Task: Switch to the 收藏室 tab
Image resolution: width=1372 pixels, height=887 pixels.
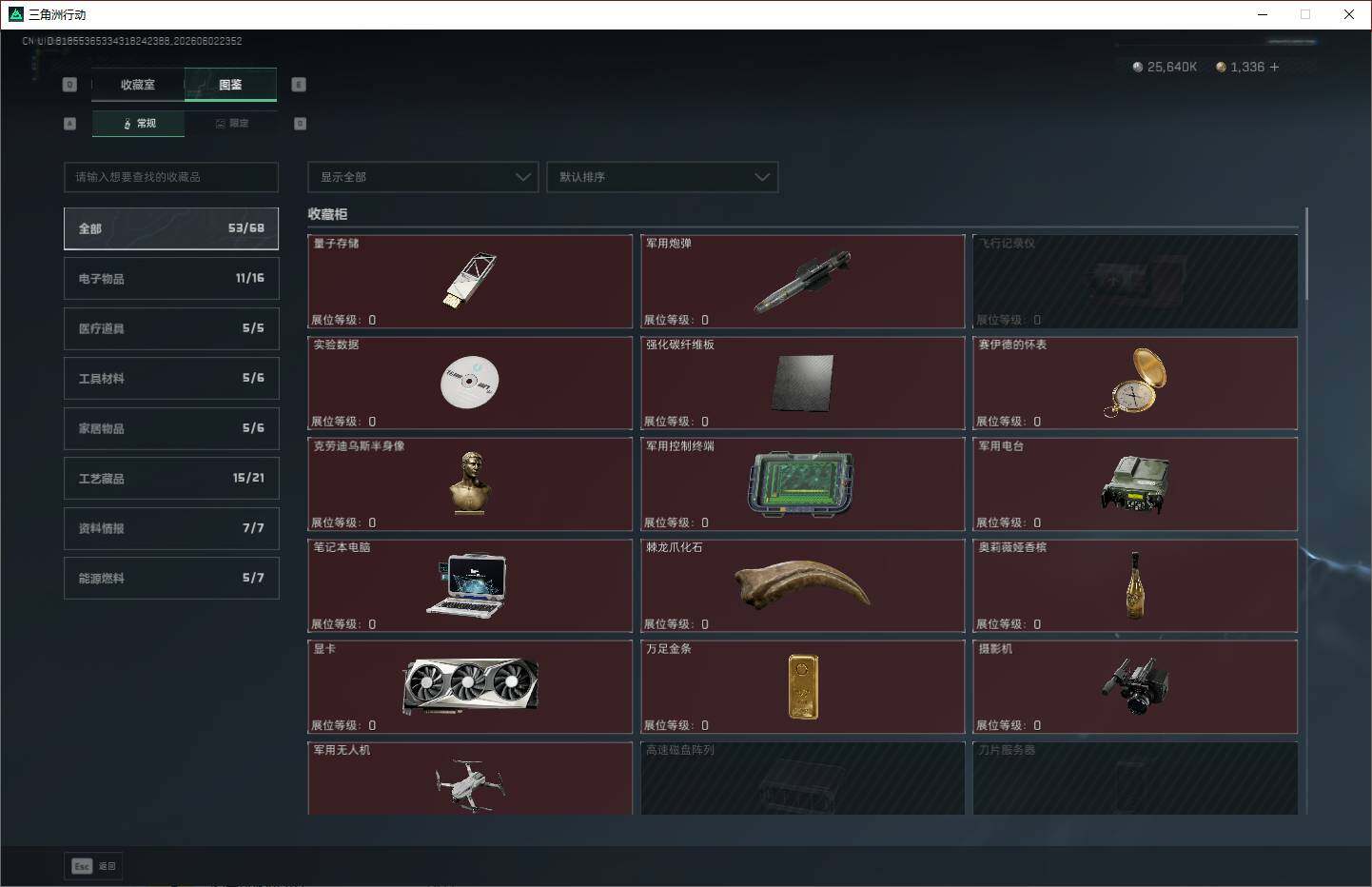Action: click(138, 85)
